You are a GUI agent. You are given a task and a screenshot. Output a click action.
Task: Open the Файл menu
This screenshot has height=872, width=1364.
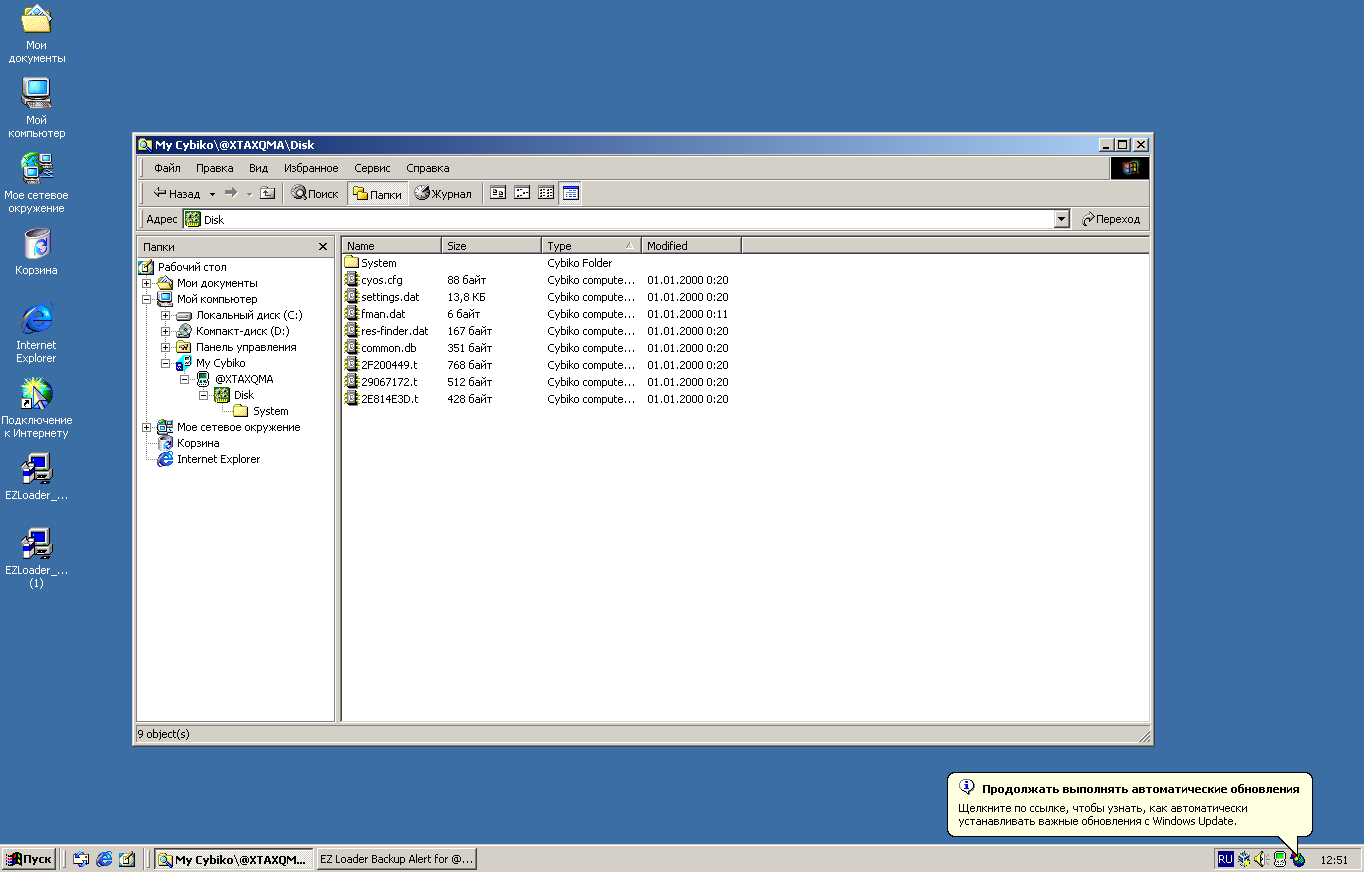[x=167, y=168]
